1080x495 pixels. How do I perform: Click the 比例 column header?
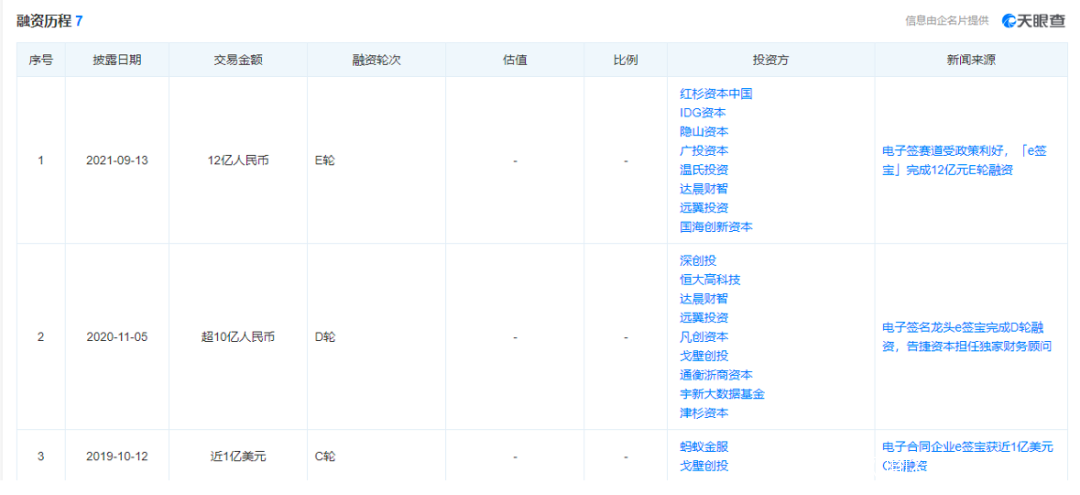[x=625, y=60]
